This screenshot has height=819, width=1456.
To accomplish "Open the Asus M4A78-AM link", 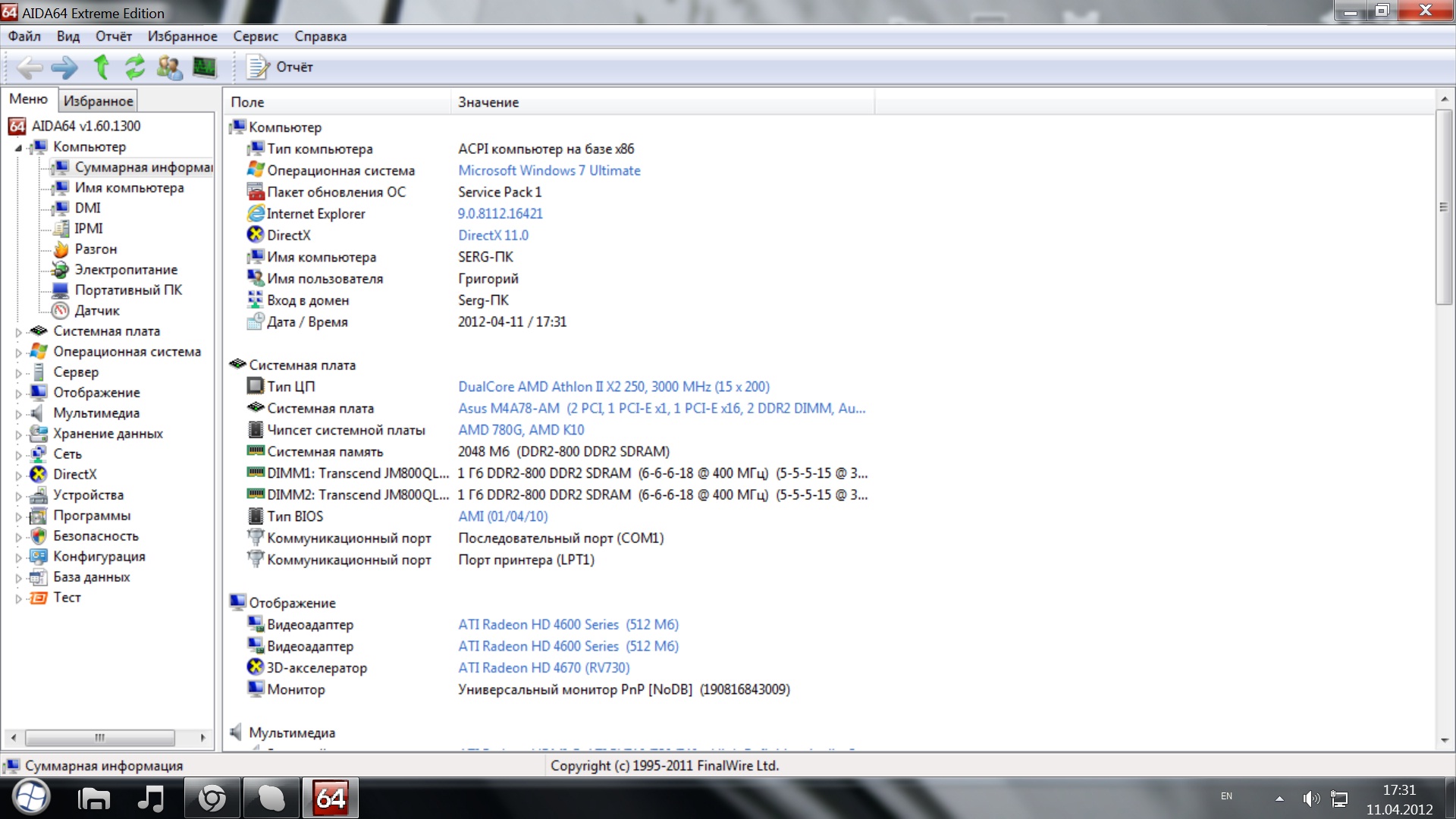I will pos(661,408).
